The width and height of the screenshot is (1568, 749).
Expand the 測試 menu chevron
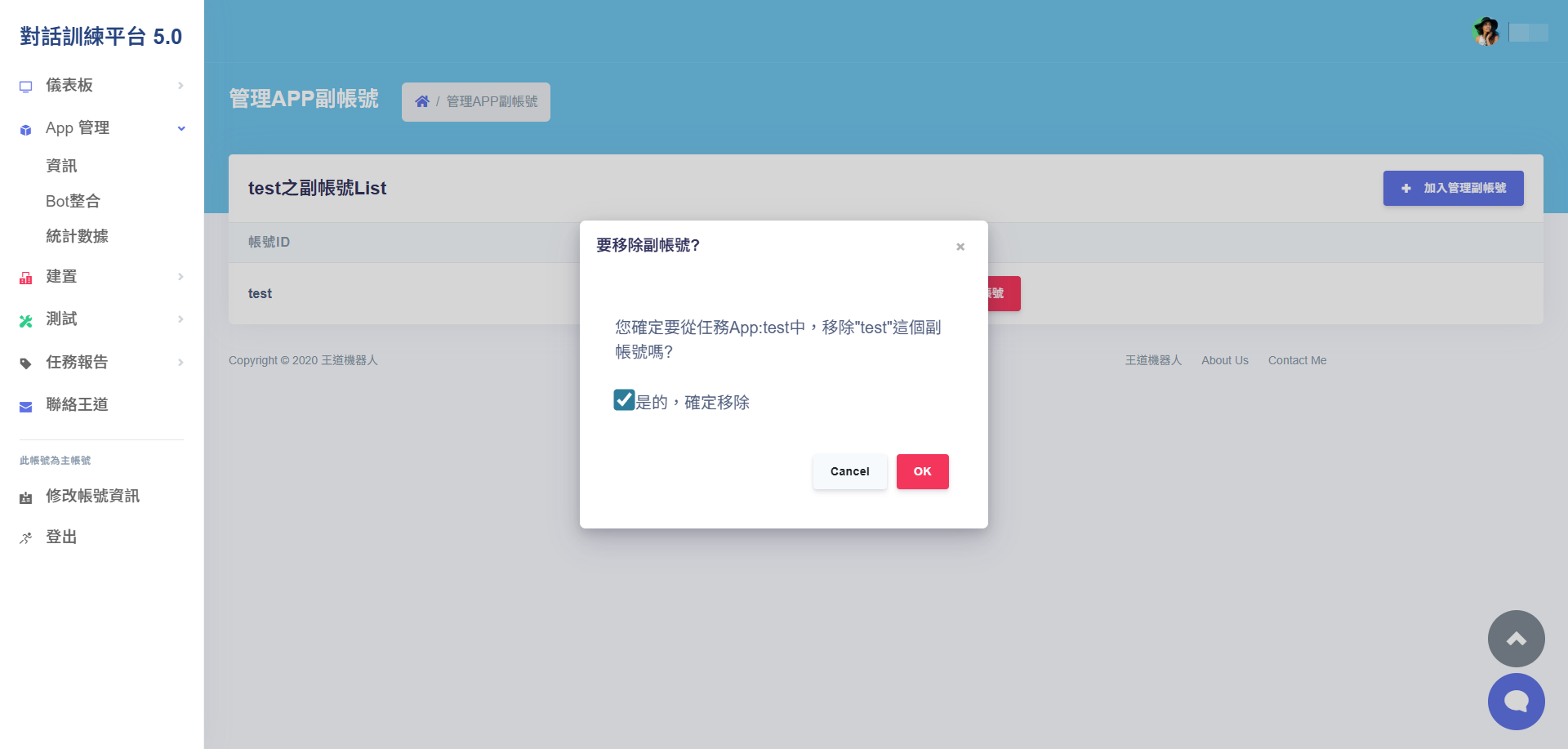pyautogui.click(x=180, y=319)
